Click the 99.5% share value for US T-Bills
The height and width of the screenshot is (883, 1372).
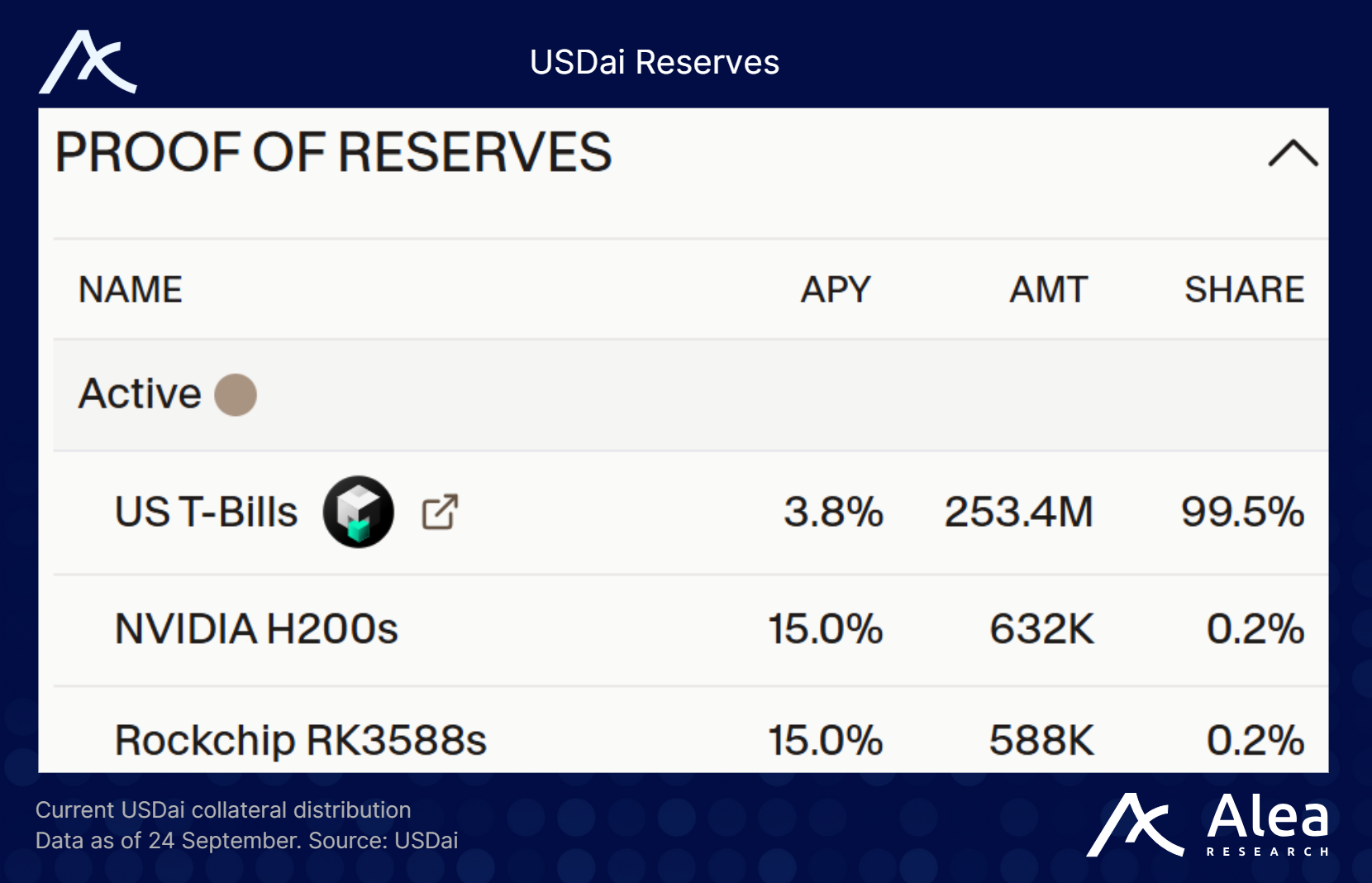click(x=1246, y=513)
